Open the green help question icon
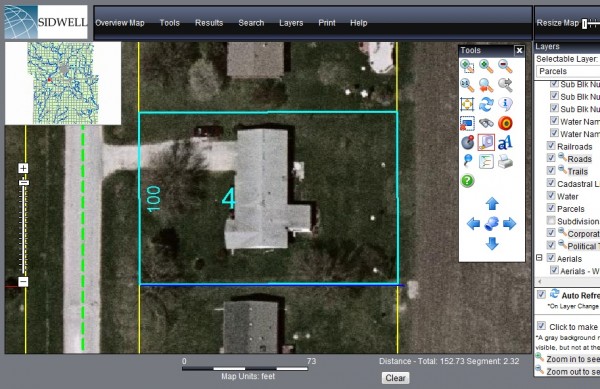Image resolution: width=600 pixels, height=389 pixels. point(467,181)
